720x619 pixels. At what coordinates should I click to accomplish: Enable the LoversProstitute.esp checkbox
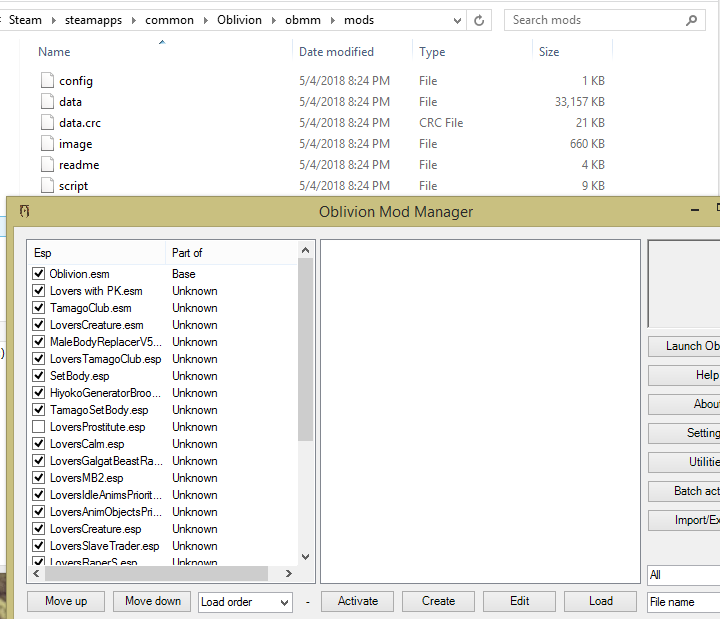click(39, 427)
